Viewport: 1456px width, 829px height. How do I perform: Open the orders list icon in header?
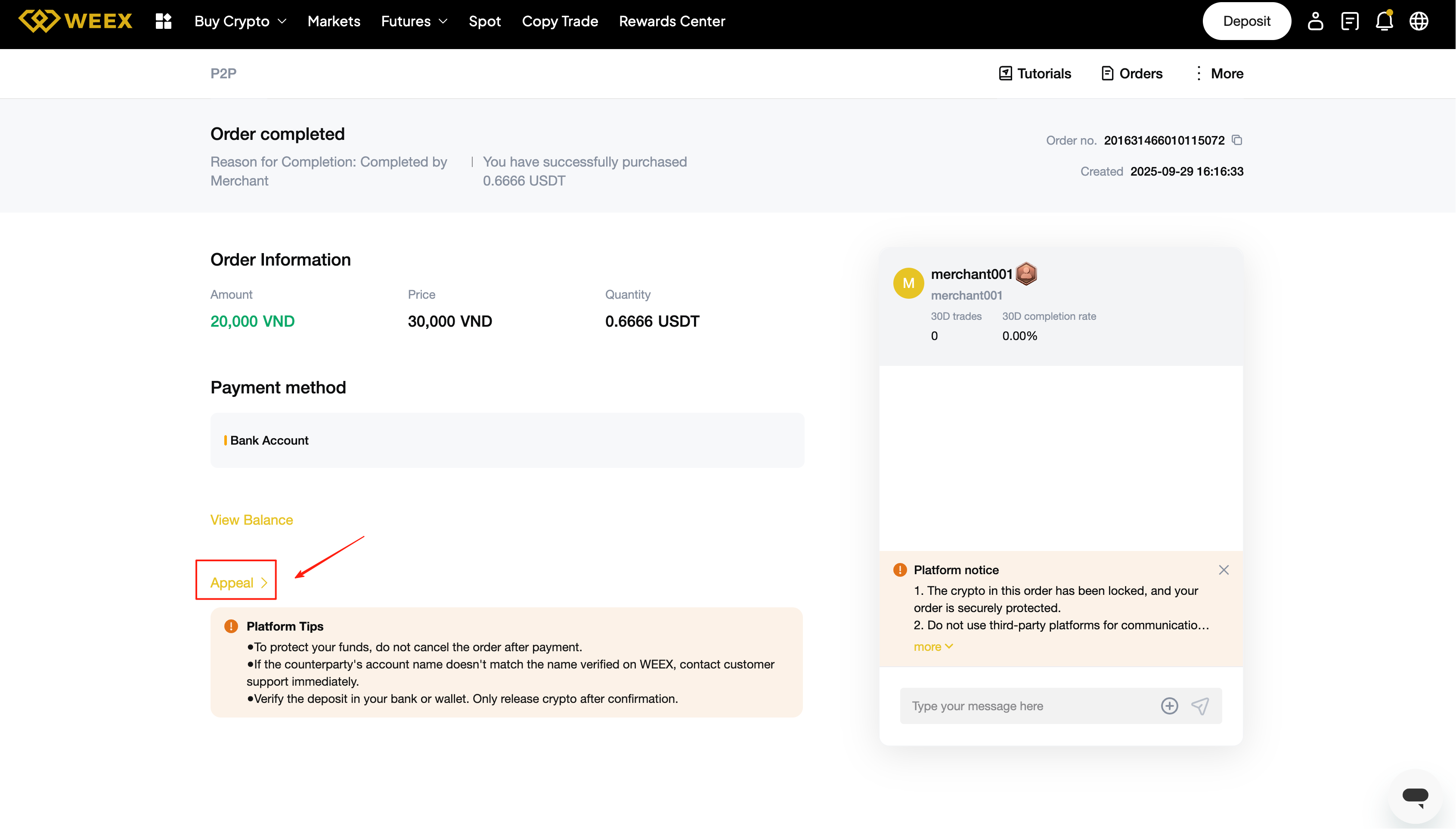coord(1350,21)
